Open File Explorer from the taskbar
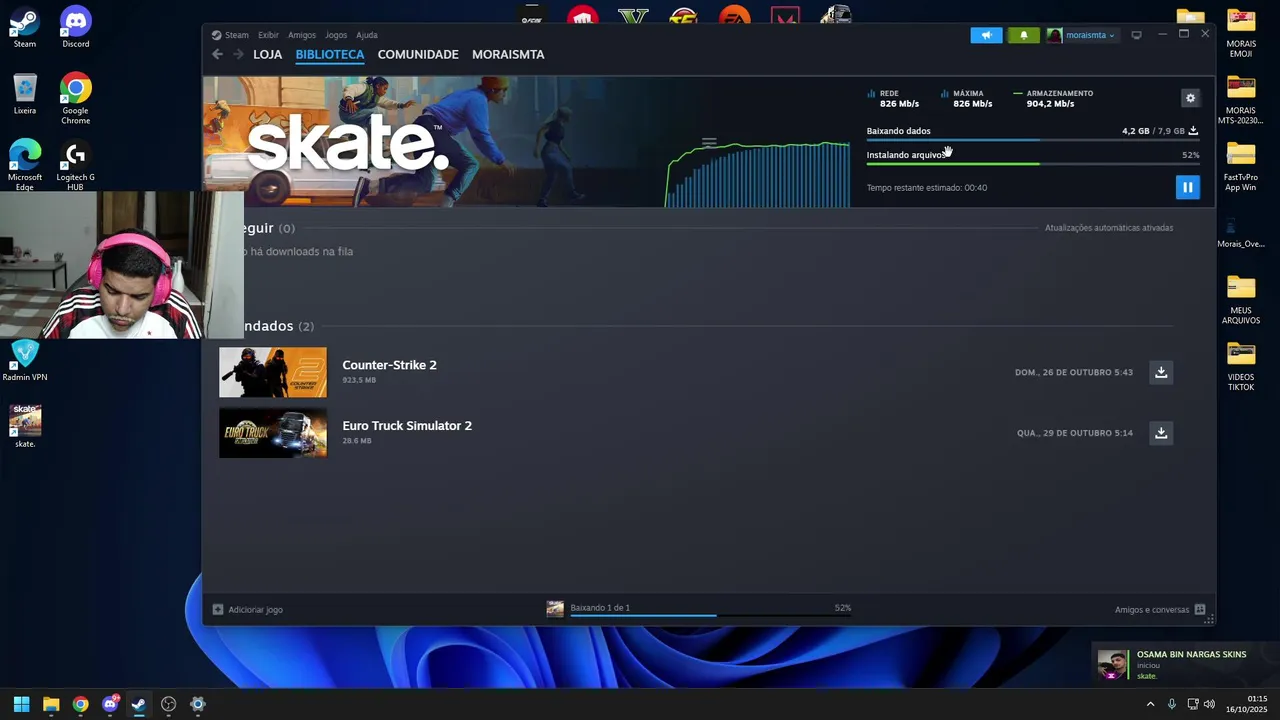The width and height of the screenshot is (1280, 720). (51, 704)
